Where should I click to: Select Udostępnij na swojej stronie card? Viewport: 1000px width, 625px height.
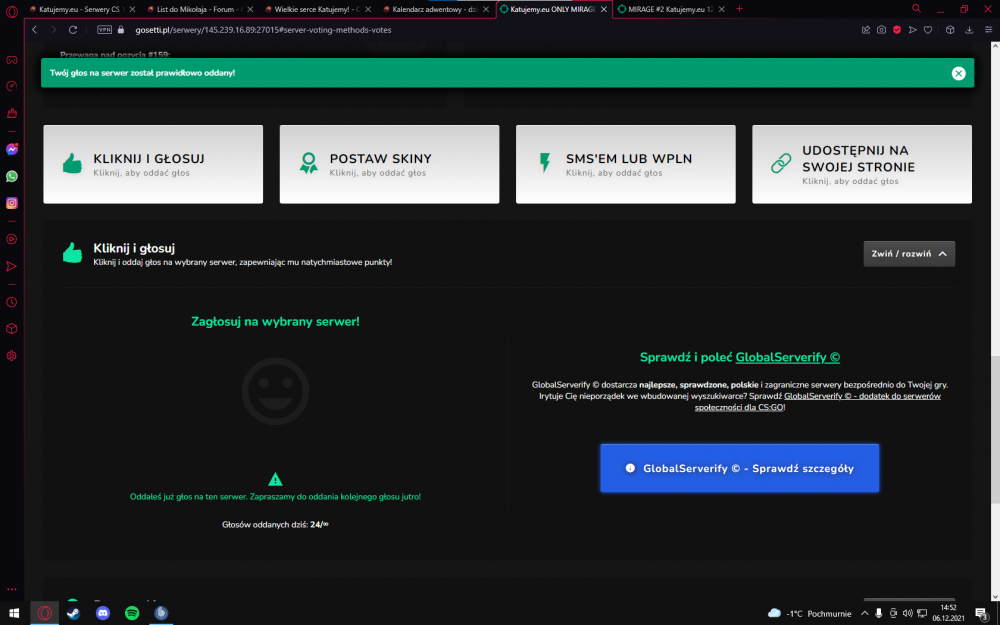pyautogui.click(x=862, y=165)
